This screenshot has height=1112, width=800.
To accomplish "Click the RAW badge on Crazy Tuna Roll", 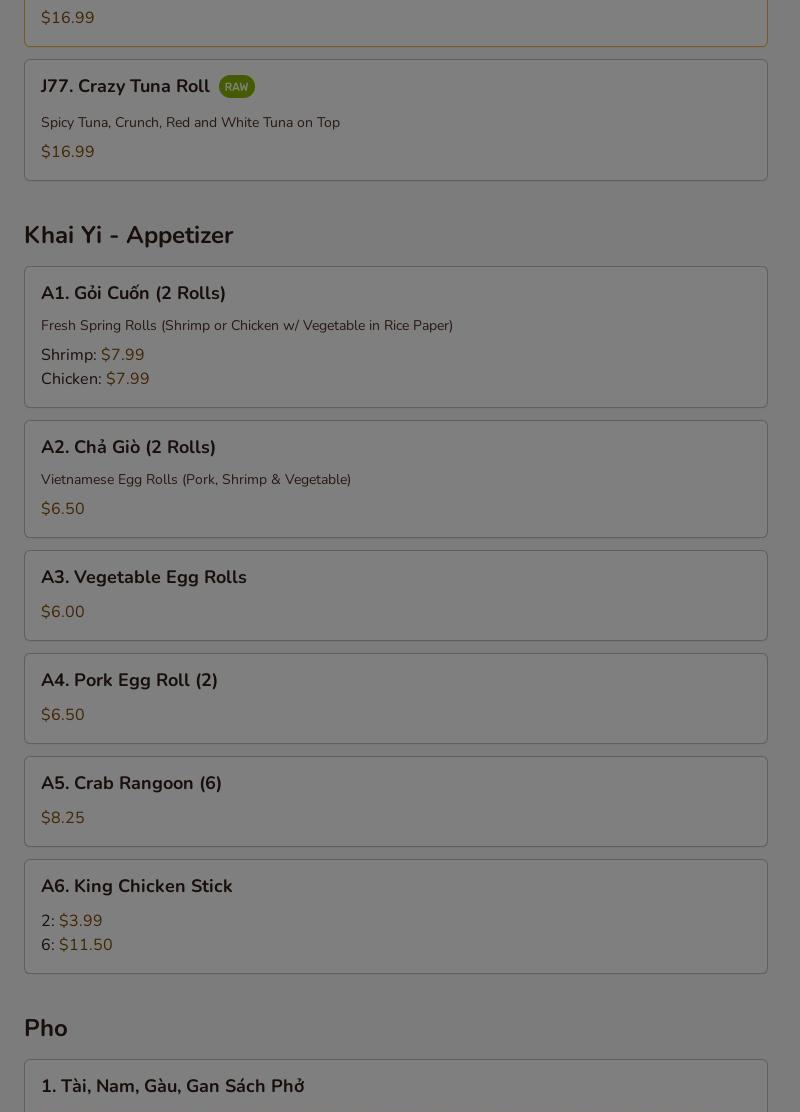I will pyautogui.click(x=236, y=87).
